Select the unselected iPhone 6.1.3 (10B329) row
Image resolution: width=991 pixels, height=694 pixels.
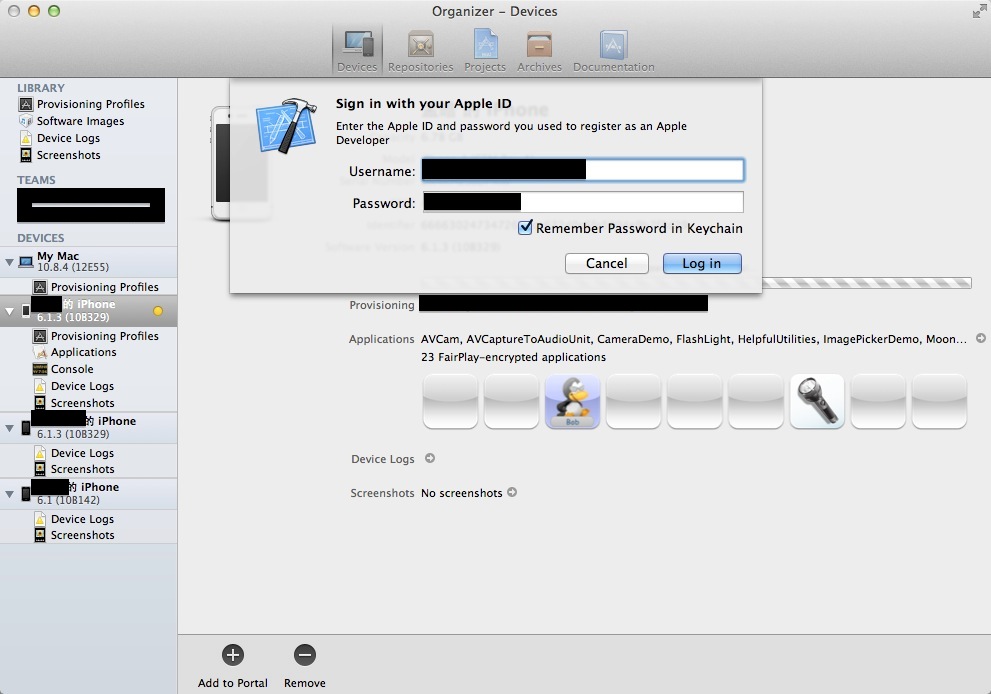pyautogui.click(x=88, y=428)
